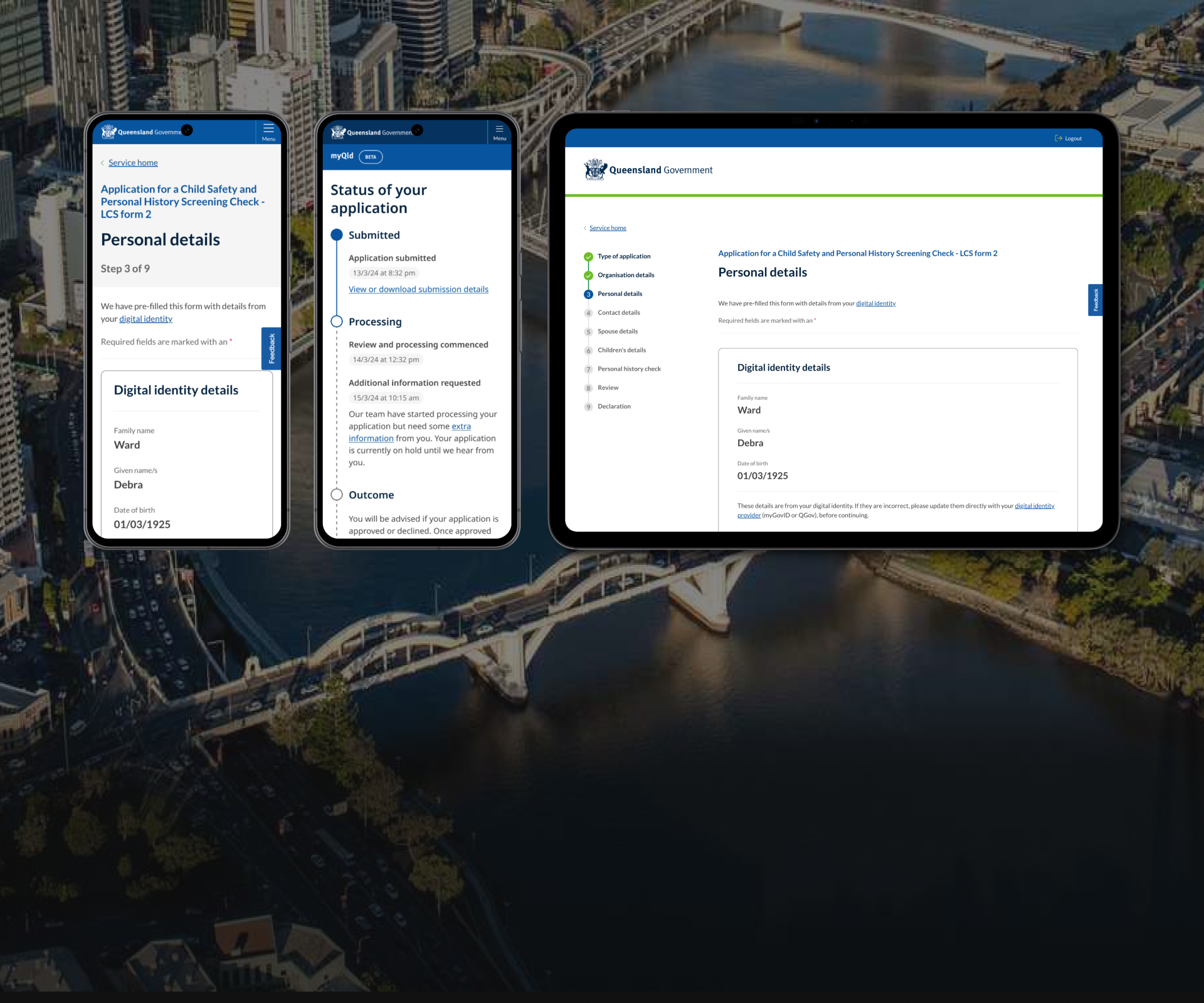Go to Personal history check step

coord(629,369)
